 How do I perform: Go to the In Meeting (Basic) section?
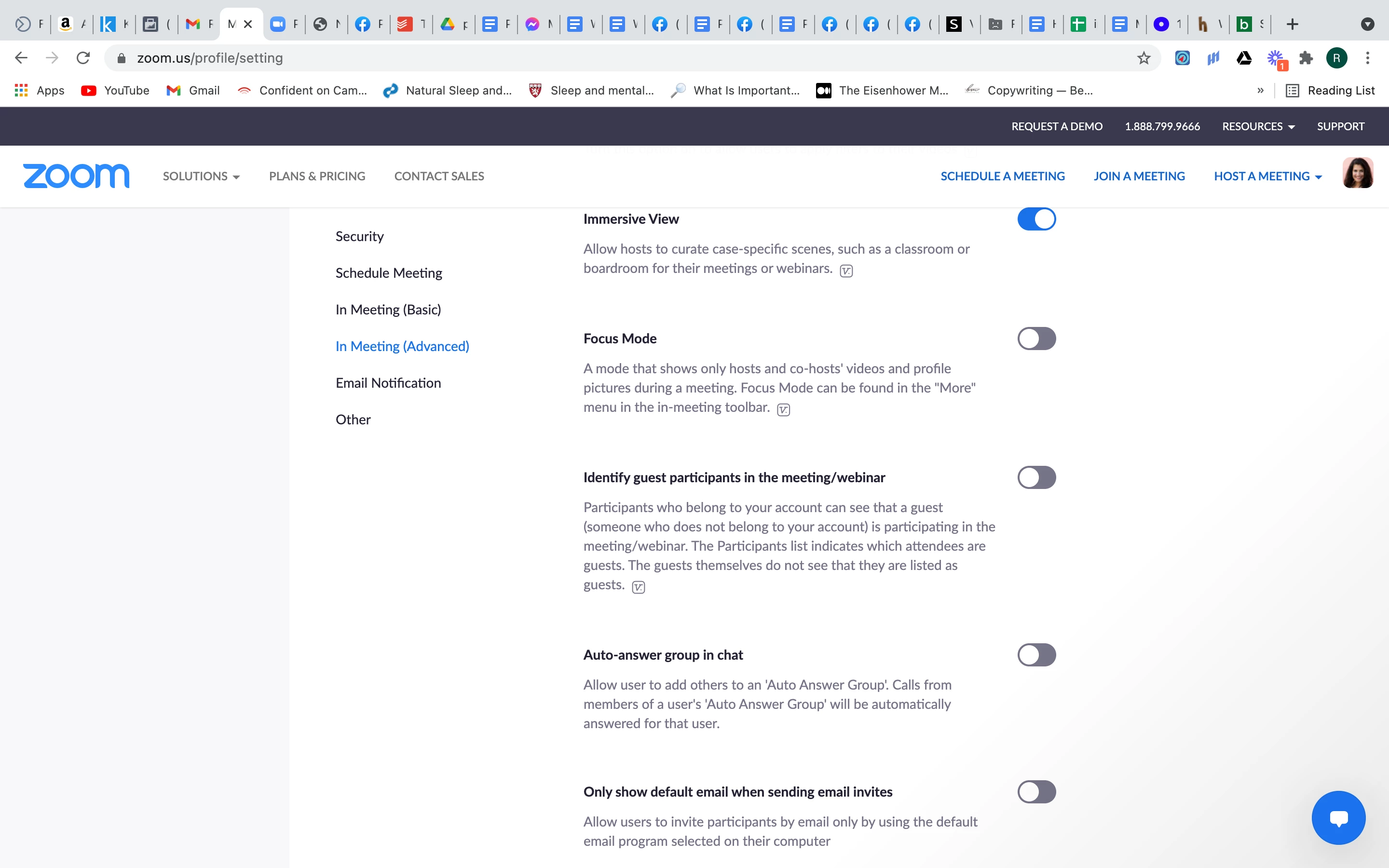388,310
